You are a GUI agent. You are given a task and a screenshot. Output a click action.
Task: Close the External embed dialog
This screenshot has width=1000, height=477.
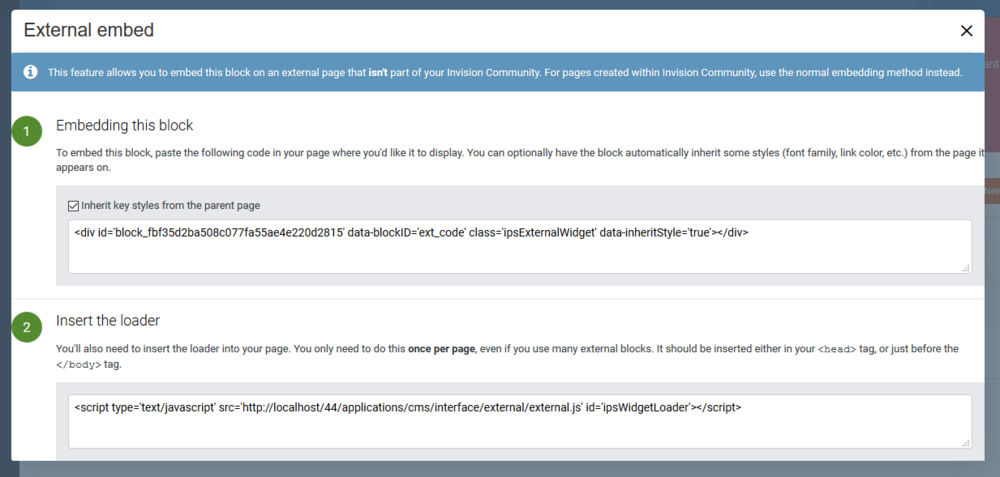pos(966,31)
